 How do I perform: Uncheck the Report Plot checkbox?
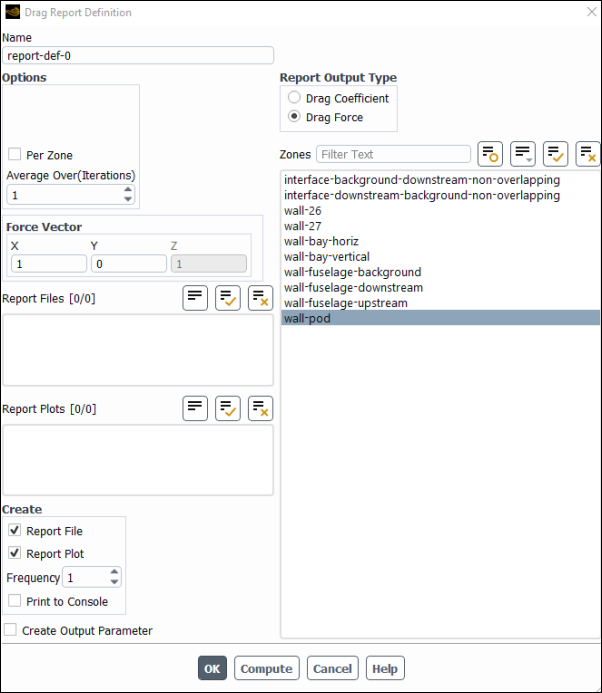[x=15, y=553]
